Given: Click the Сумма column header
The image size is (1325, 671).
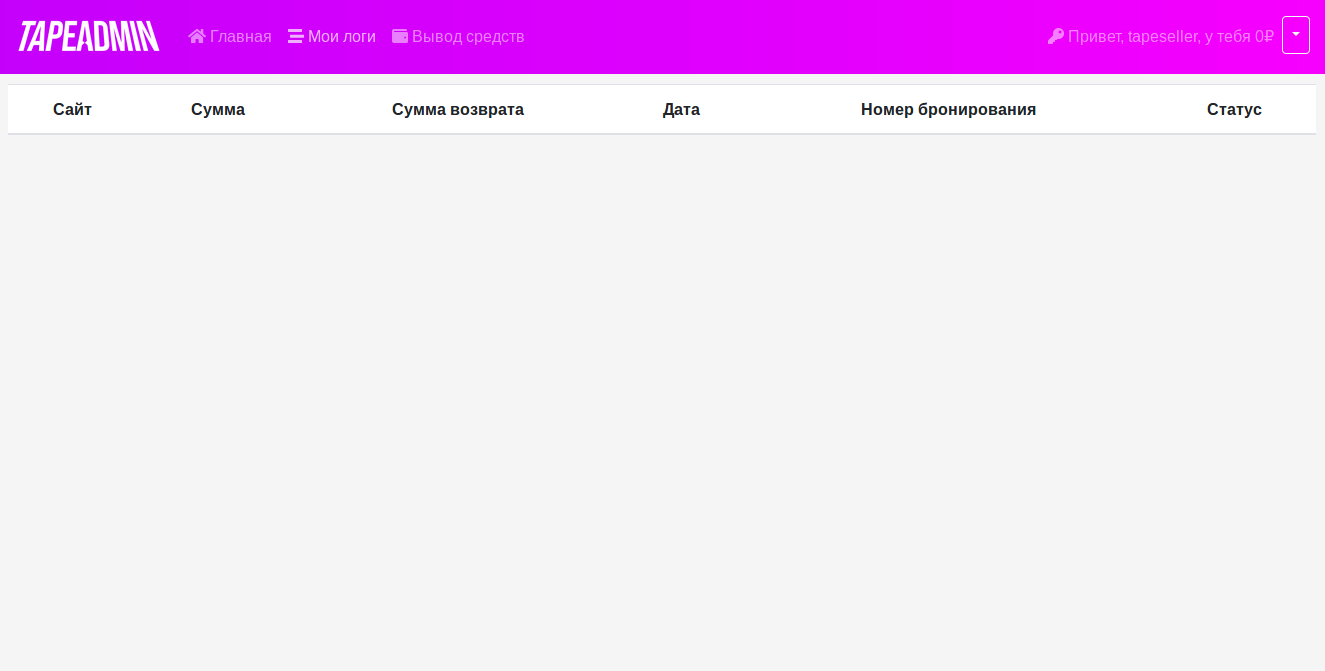Looking at the screenshot, I should coord(218,109).
